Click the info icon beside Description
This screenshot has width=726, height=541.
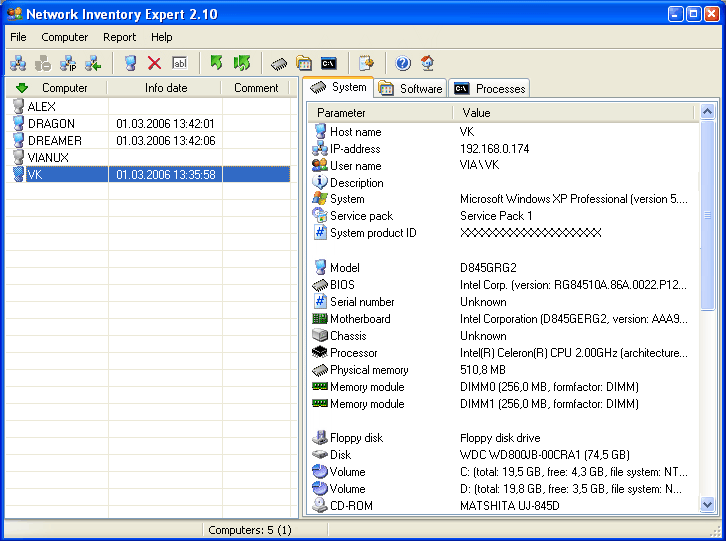(x=320, y=182)
